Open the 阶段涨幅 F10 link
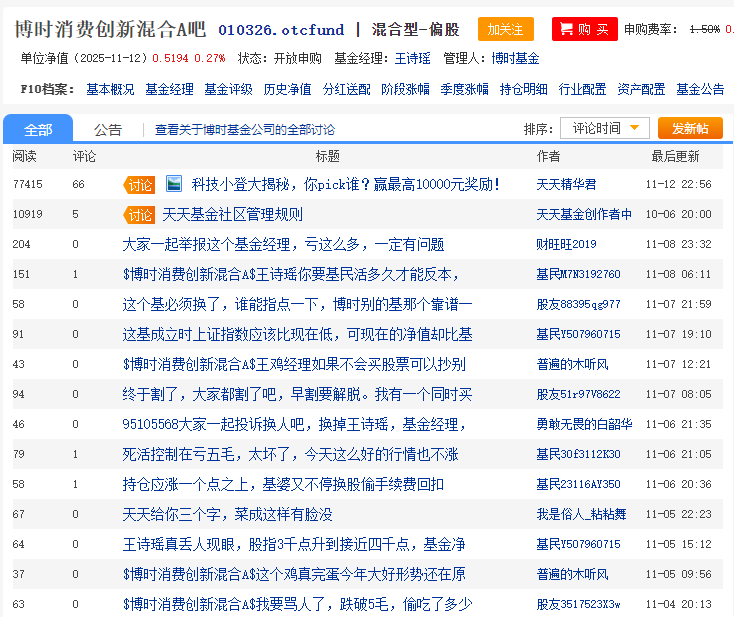 405,89
